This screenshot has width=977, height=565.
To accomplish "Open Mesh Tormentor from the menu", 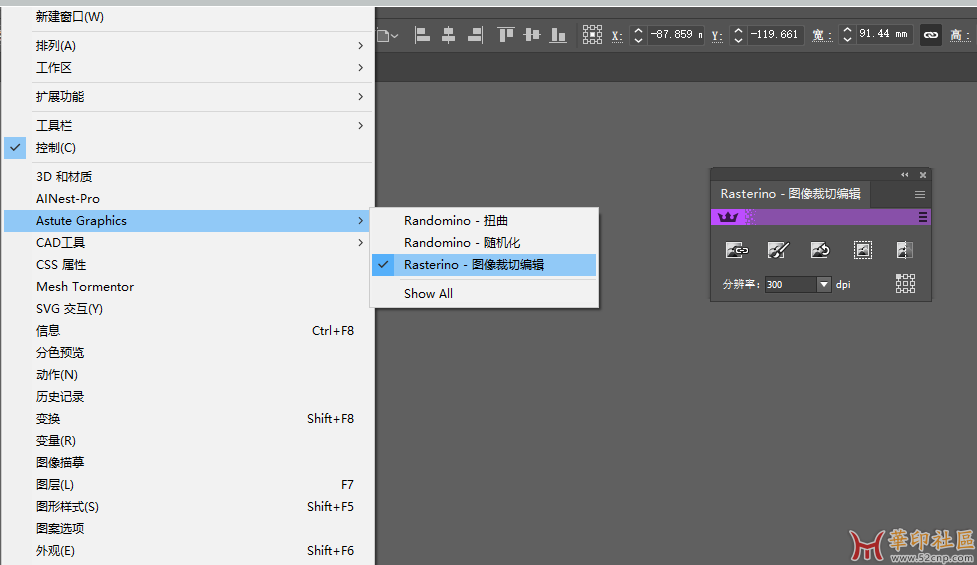I will click(x=188, y=287).
